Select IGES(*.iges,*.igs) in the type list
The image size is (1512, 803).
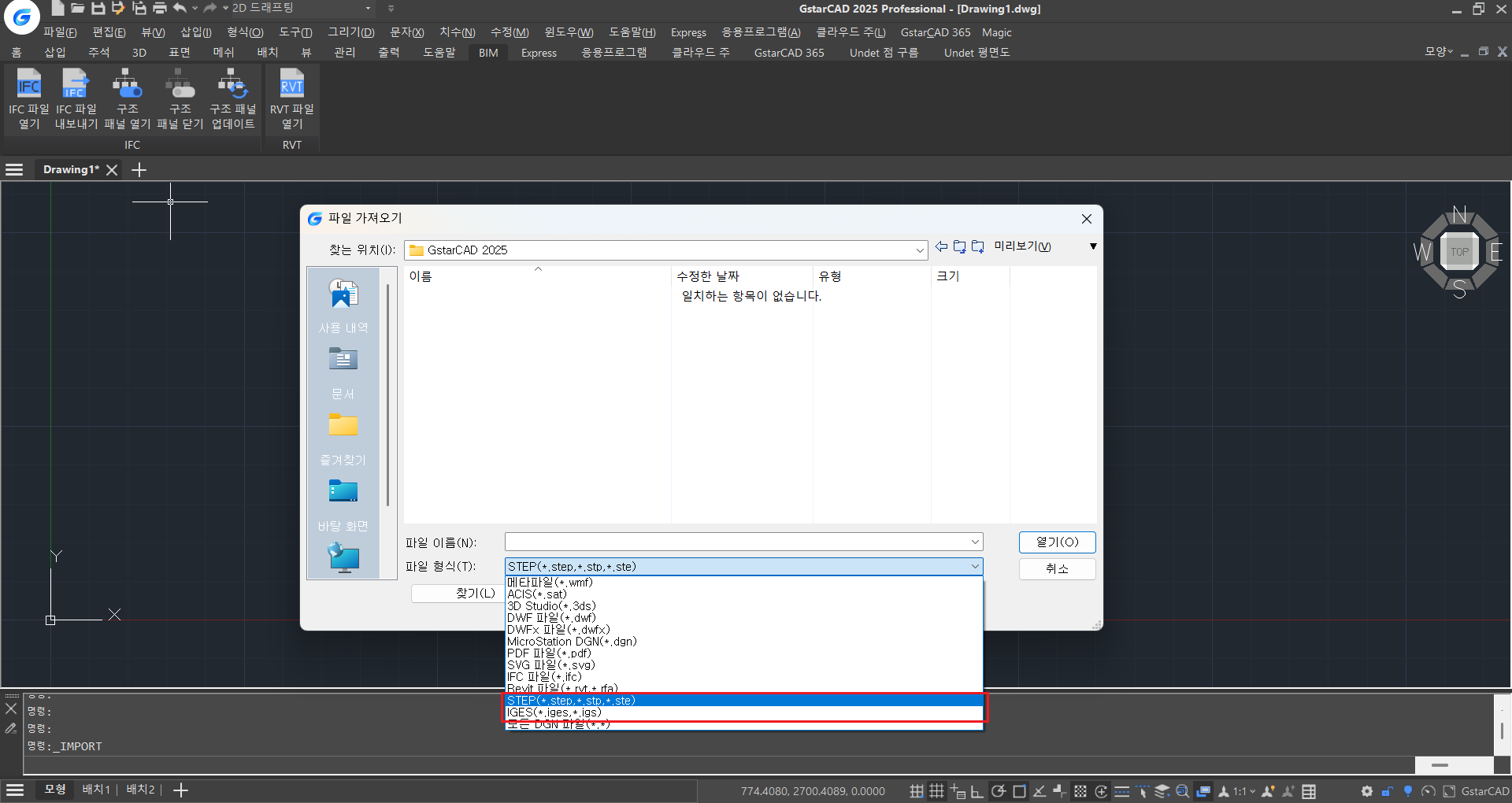743,712
